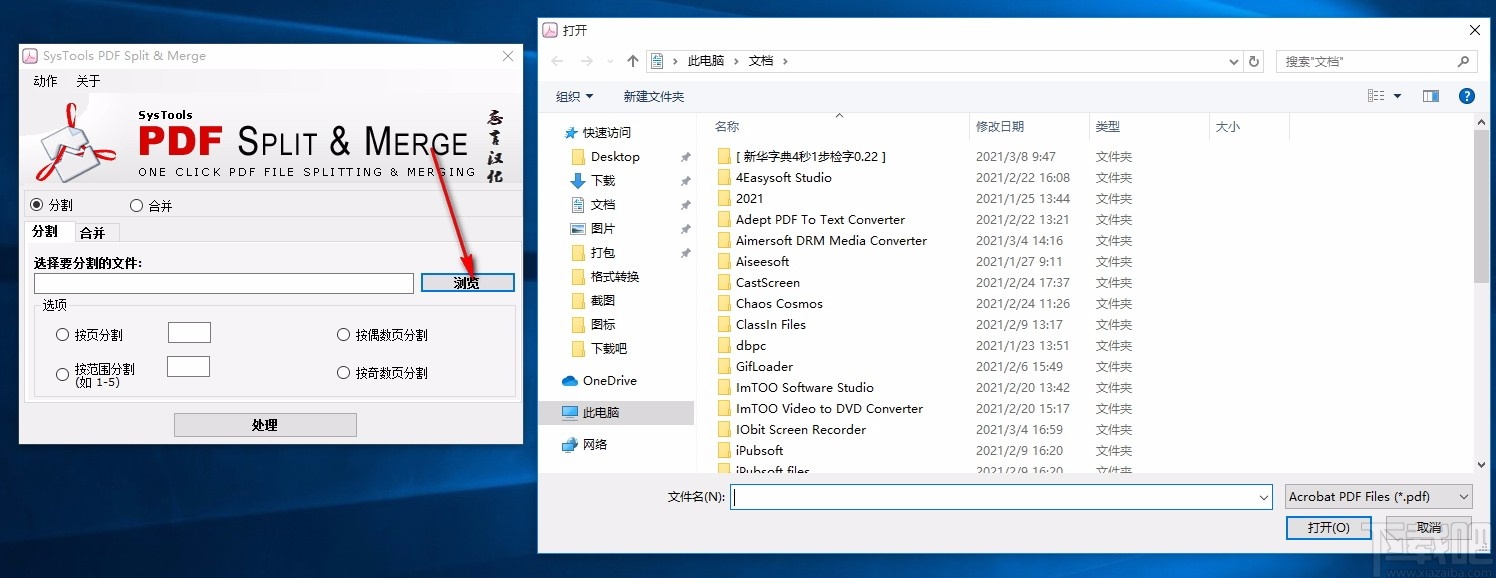Open the file name combo box dropdown
Screen dimensions: 1496x578
tap(1262, 496)
